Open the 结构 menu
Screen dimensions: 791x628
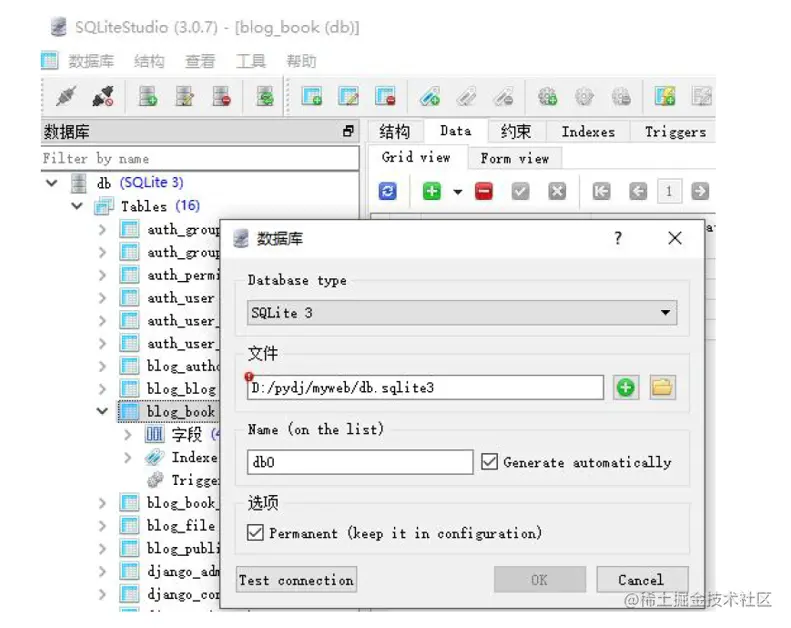pos(149,61)
